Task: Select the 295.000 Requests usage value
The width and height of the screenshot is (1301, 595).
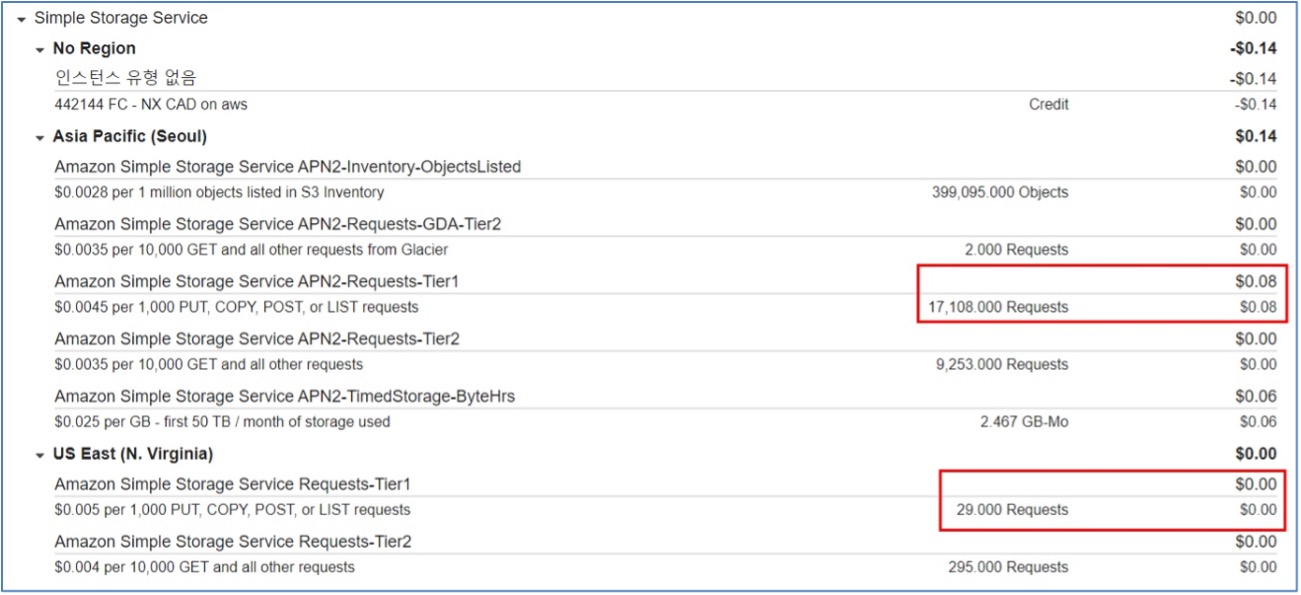Action: (1008, 567)
